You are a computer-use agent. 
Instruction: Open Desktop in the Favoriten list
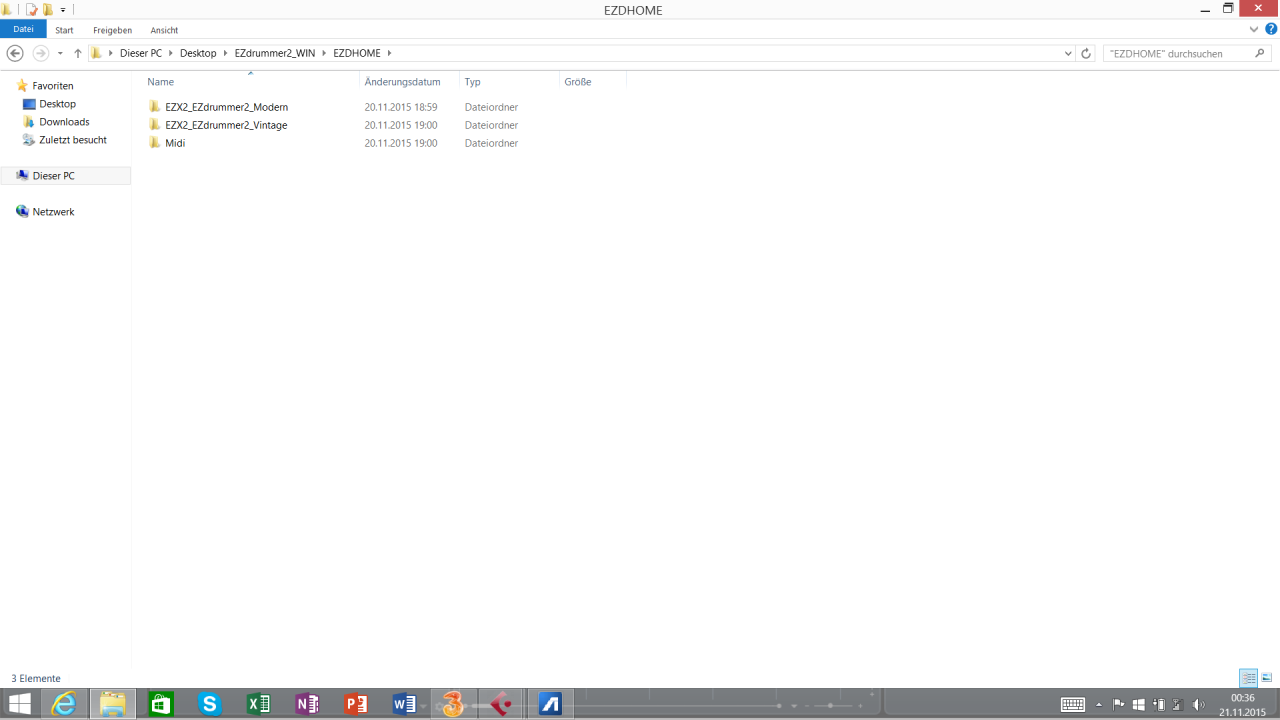pos(57,104)
